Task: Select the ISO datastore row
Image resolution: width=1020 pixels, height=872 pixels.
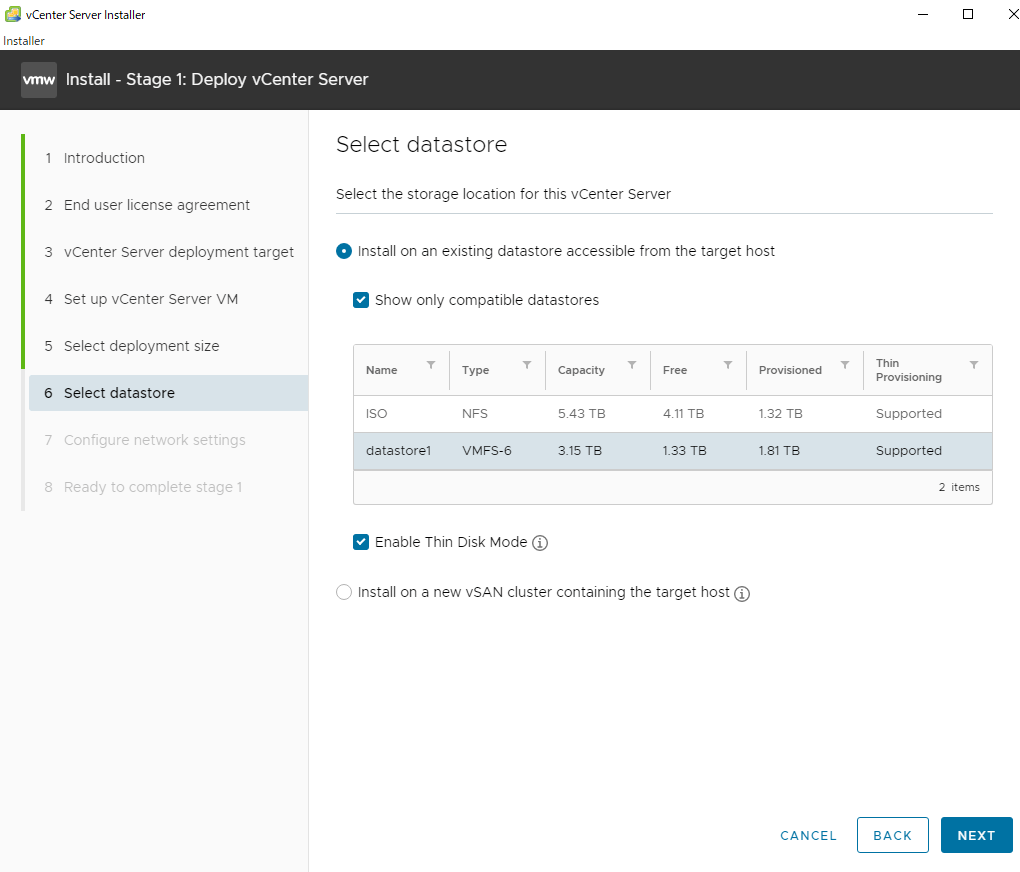Action: [x=672, y=414]
